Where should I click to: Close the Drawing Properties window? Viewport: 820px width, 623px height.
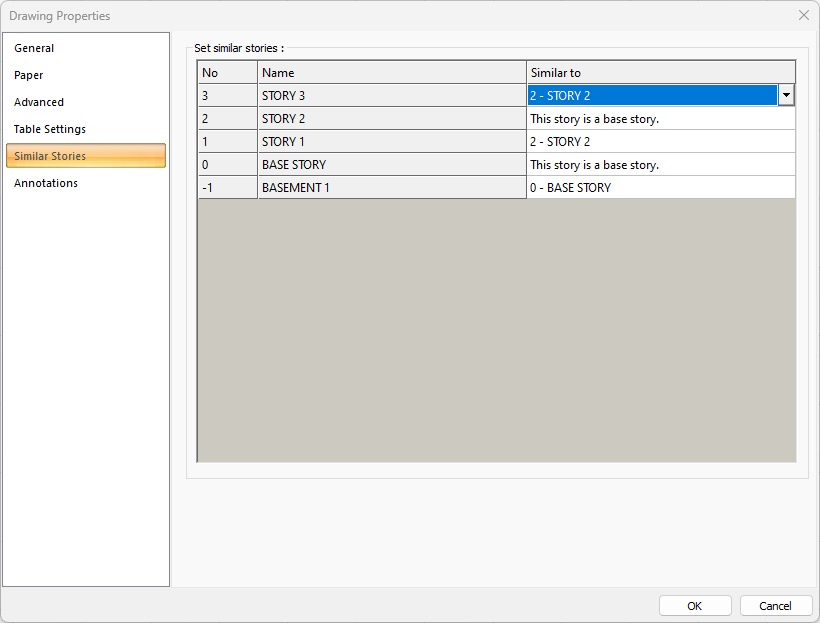tap(803, 16)
